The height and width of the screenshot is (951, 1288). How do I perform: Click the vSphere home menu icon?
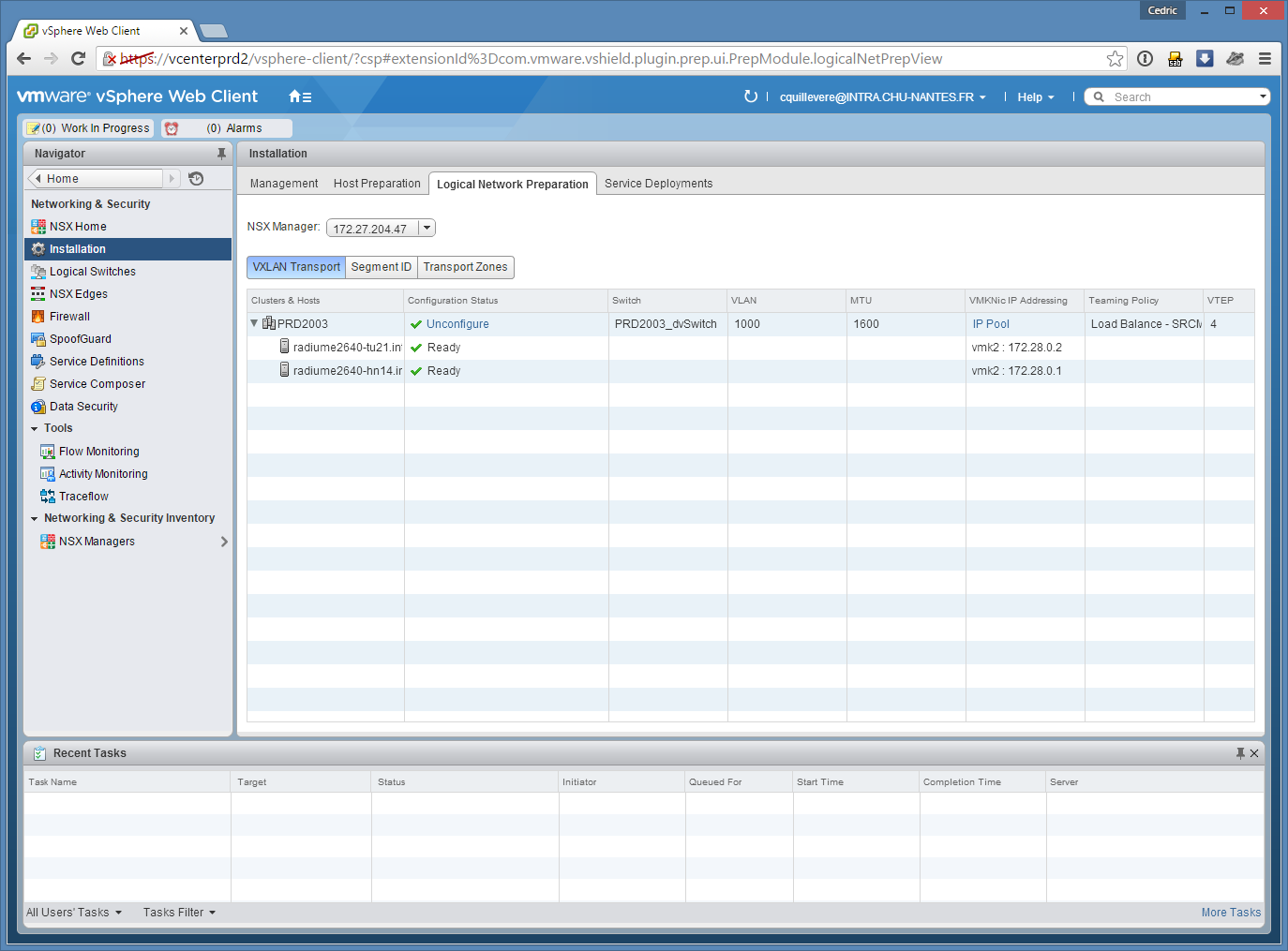pos(299,97)
